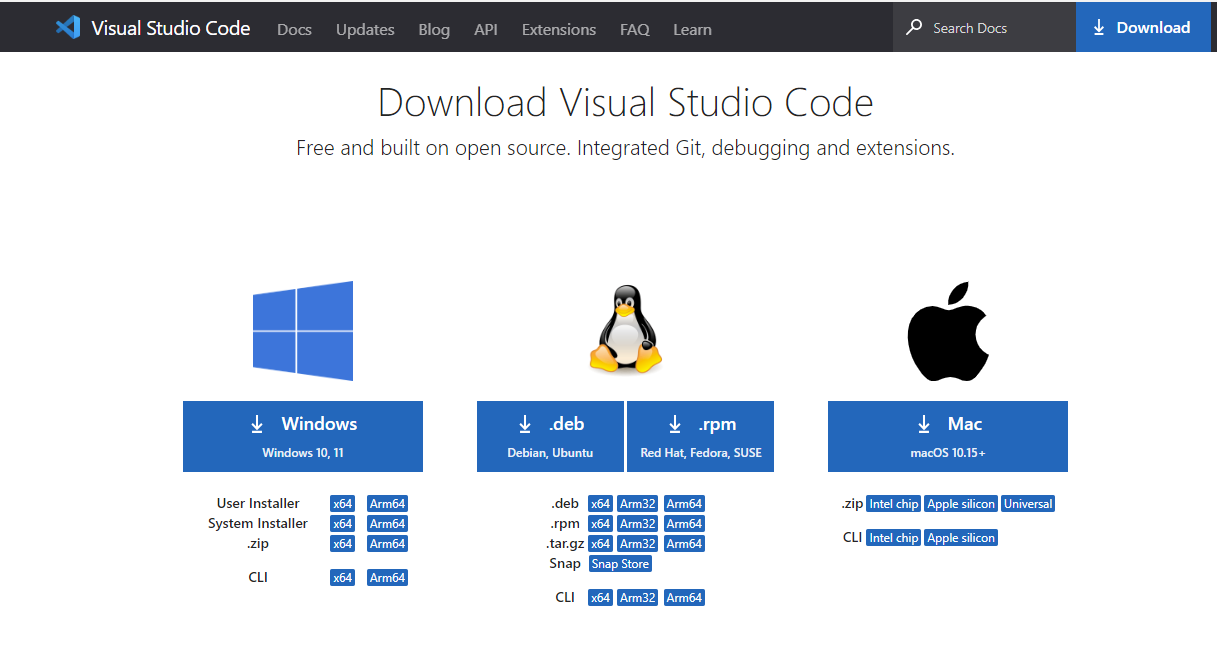1217x657 pixels.
Task: Open the Docs page
Action: 294,29
